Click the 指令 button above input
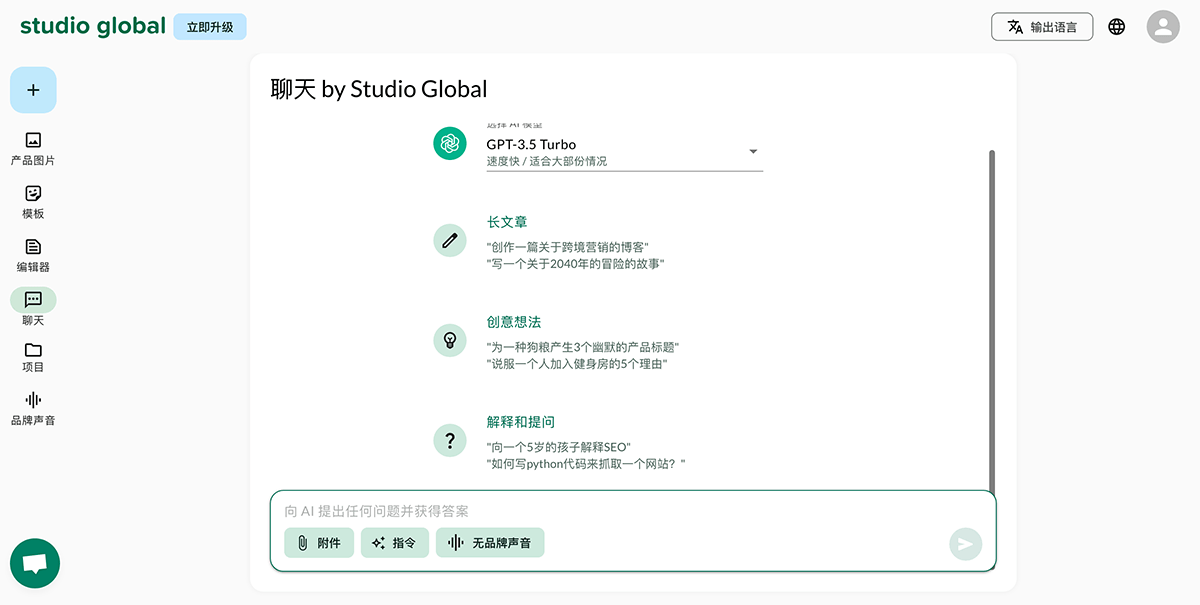The image size is (1200, 605). (x=394, y=542)
